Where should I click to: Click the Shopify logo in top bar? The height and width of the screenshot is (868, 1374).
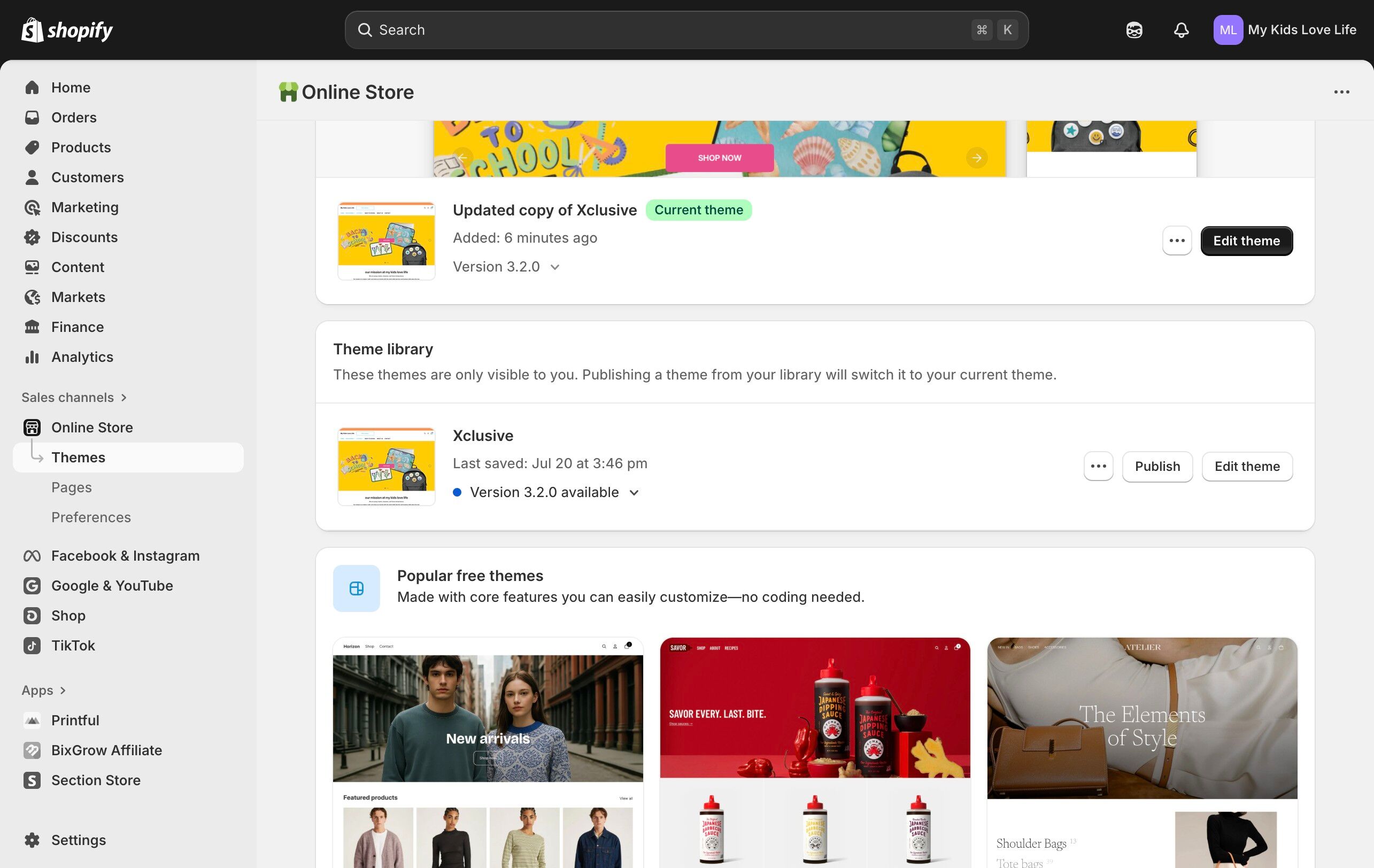[67, 29]
